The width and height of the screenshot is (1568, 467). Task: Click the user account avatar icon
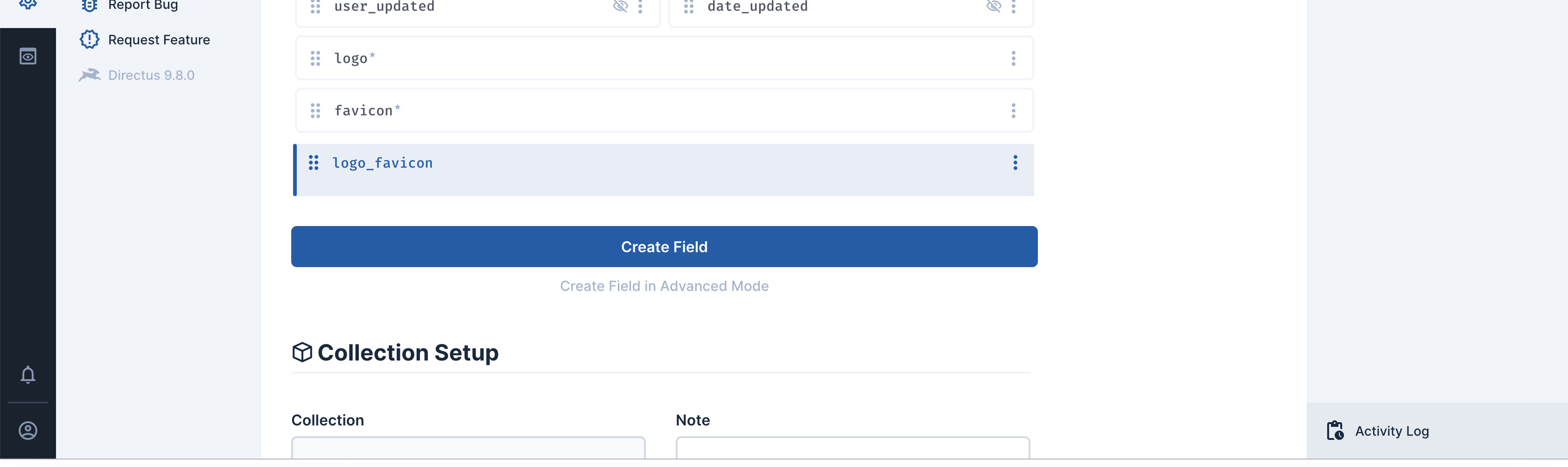[28, 431]
